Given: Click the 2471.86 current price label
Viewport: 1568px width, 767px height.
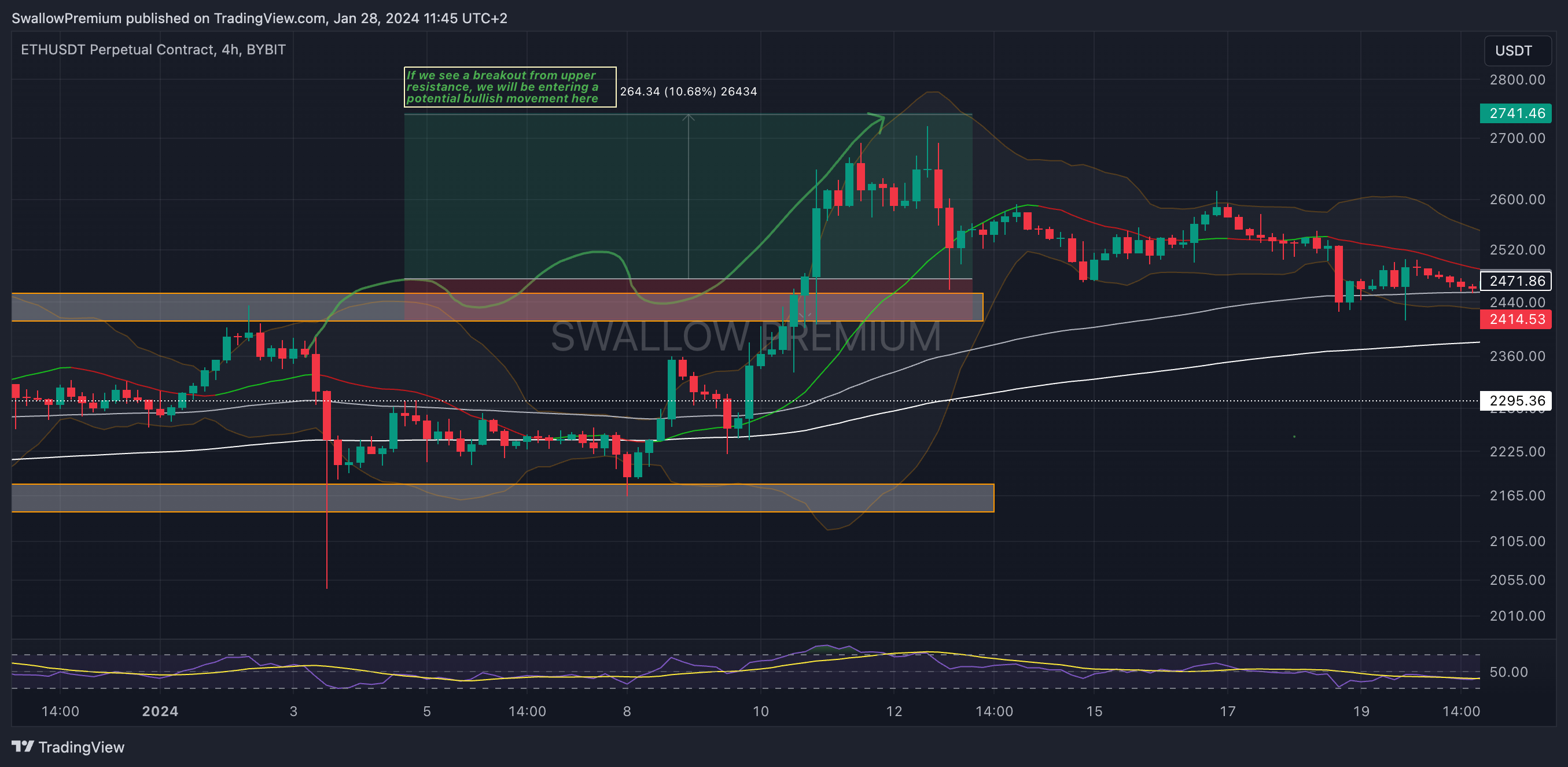Looking at the screenshot, I should [1516, 281].
